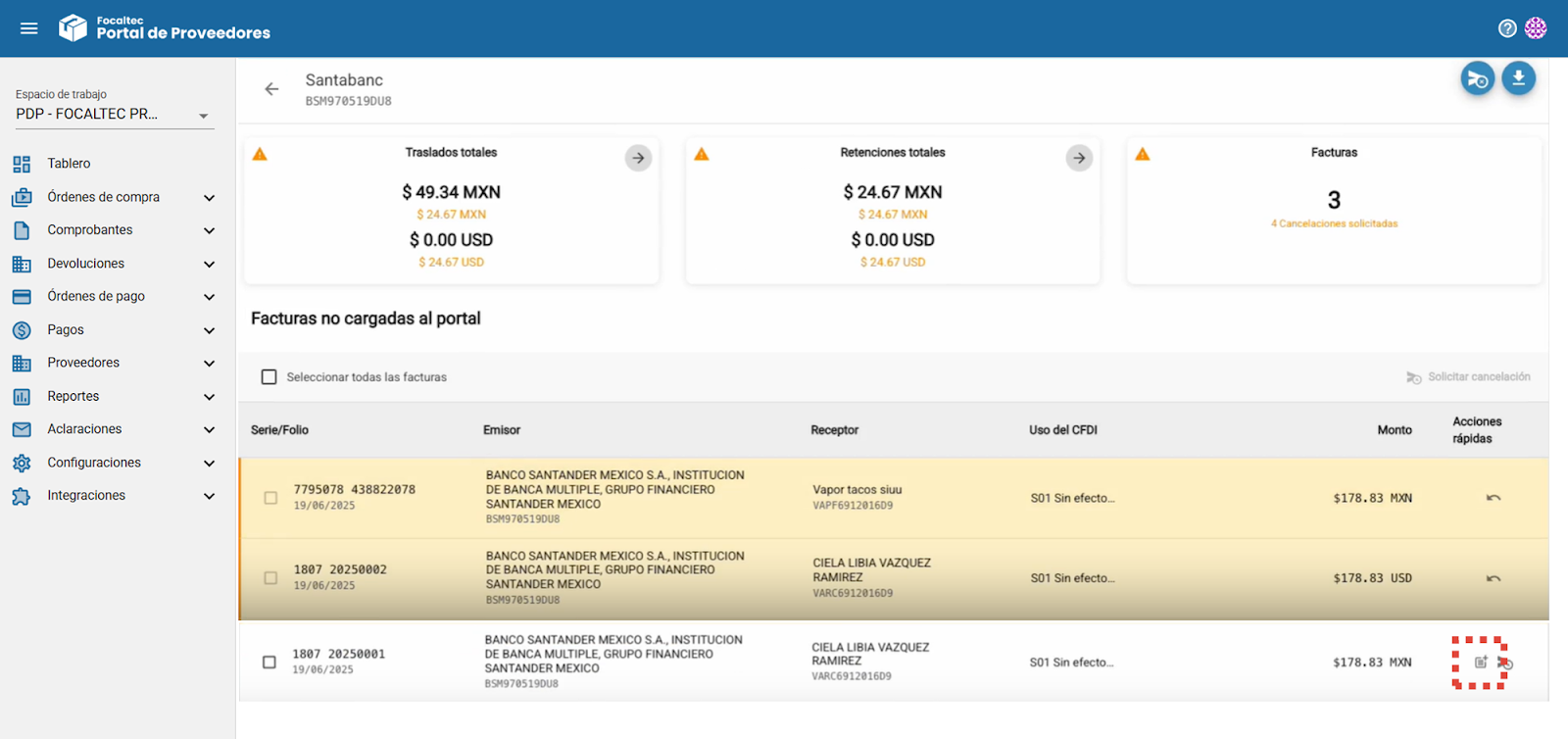This screenshot has height=739, width=1568.
Task: Click the blue download round button
Action: 1518,78
